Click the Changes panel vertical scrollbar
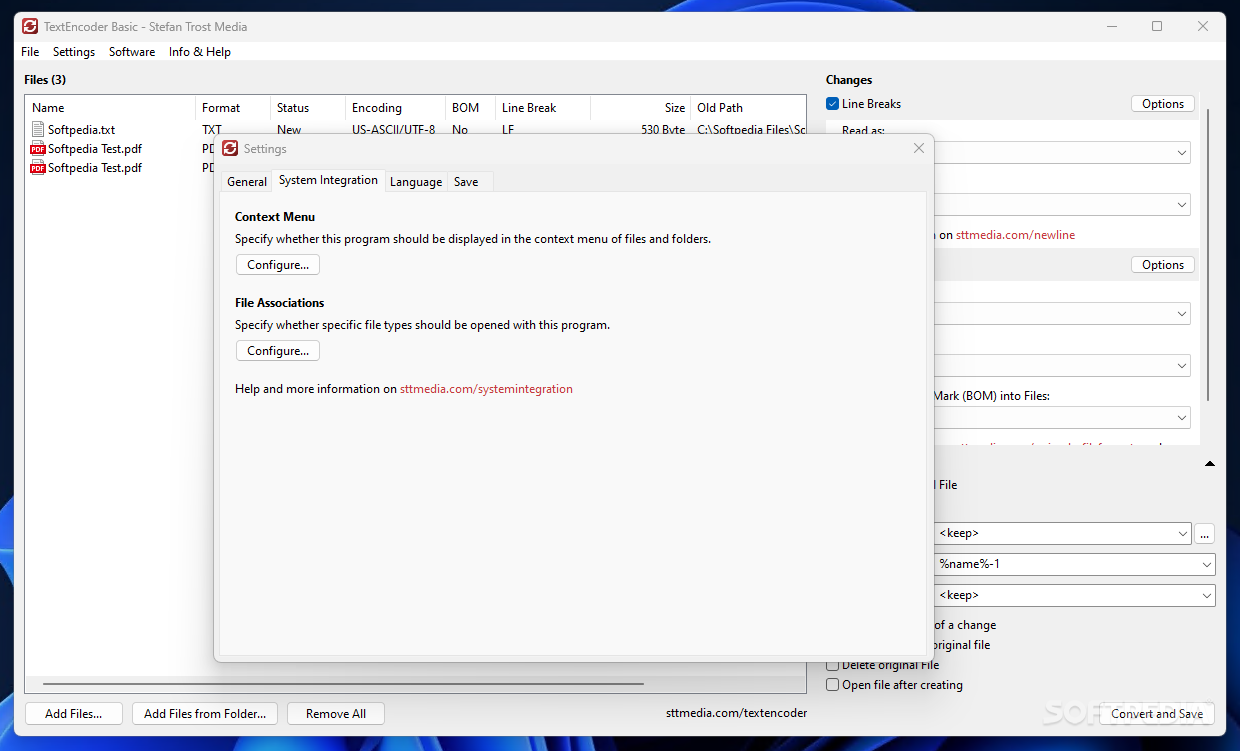This screenshot has width=1240, height=751. click(x=1208, y=255)
